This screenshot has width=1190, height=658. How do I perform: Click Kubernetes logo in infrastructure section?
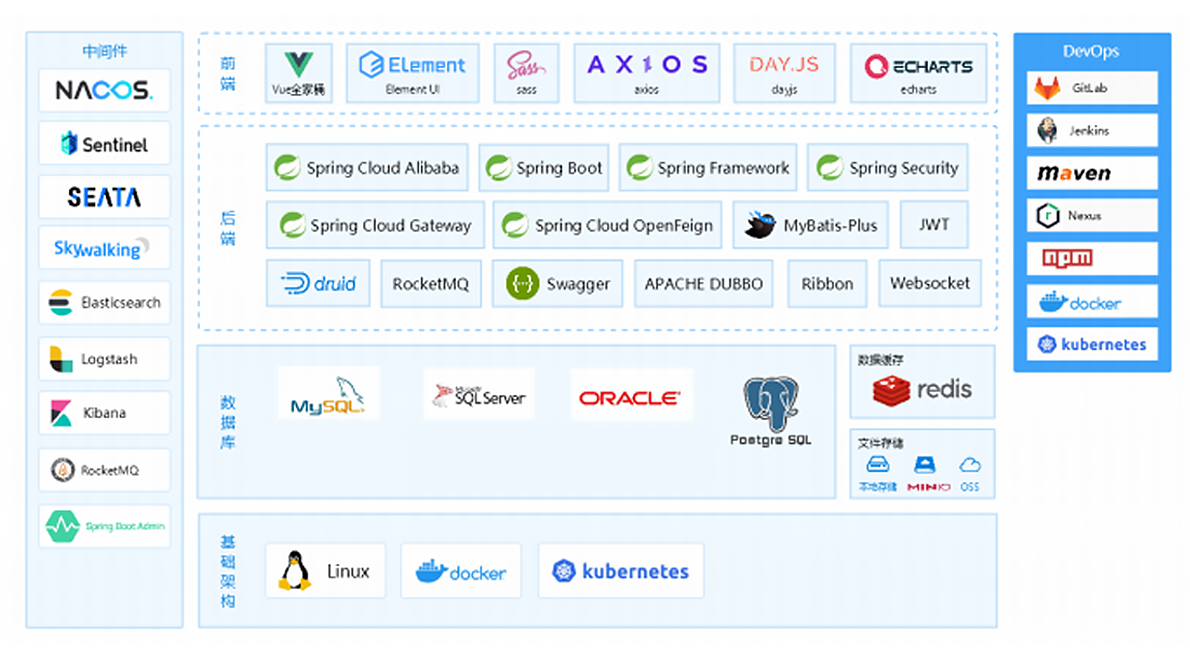(621, 571)
